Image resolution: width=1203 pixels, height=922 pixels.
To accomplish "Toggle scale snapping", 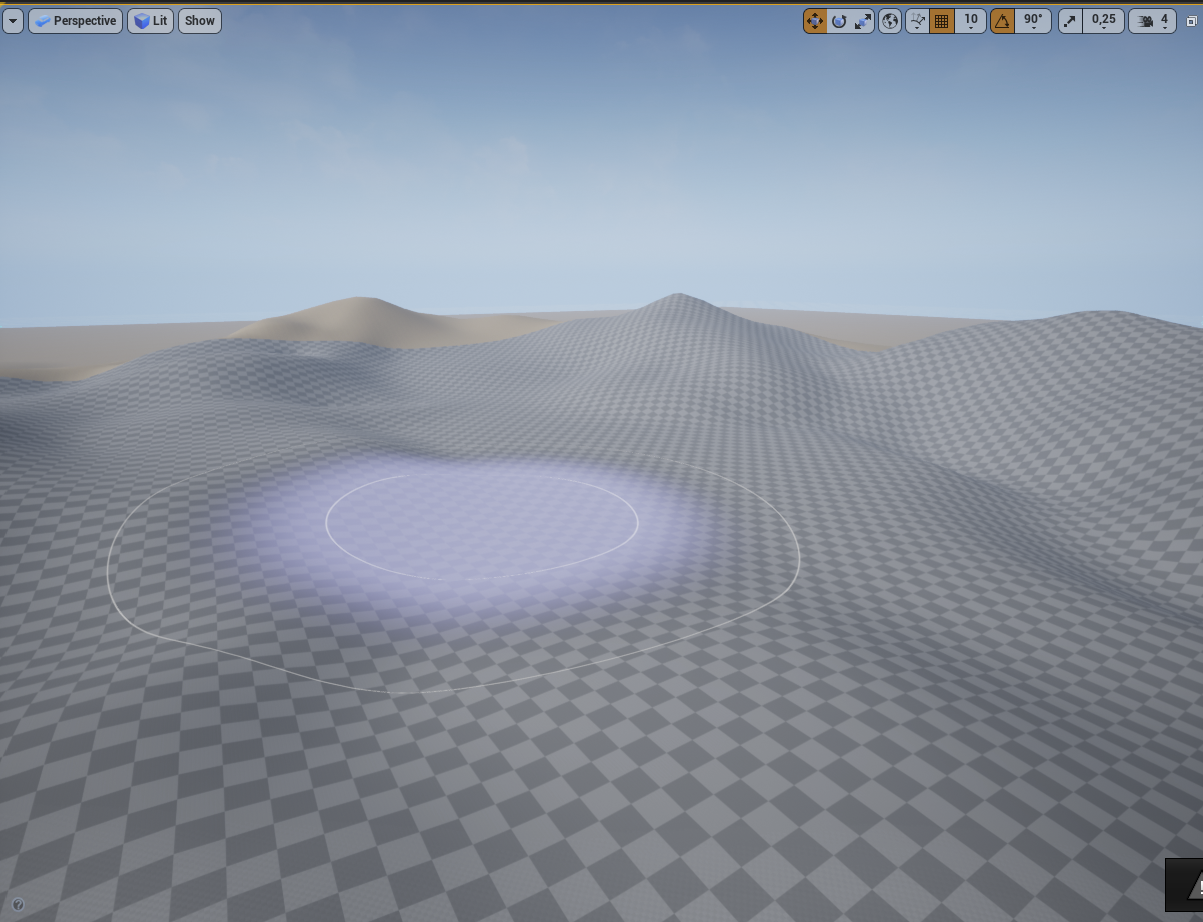I will (1070, 21).
